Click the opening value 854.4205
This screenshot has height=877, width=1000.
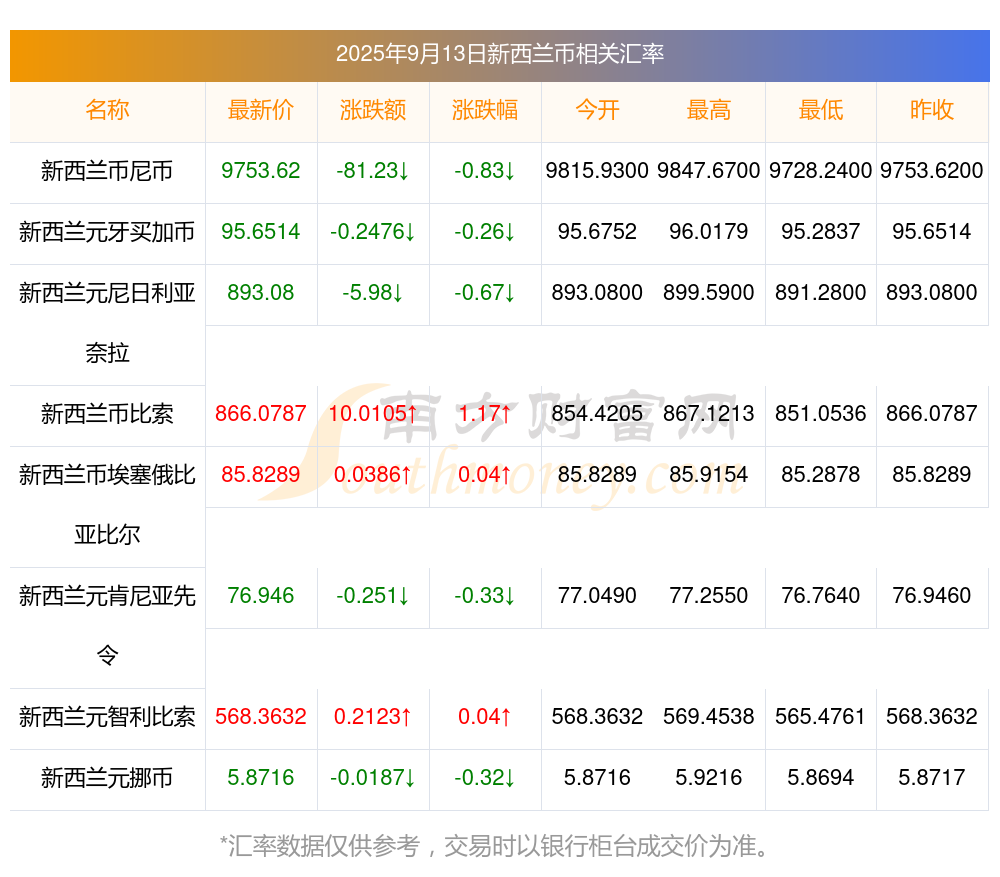point(597,413)
